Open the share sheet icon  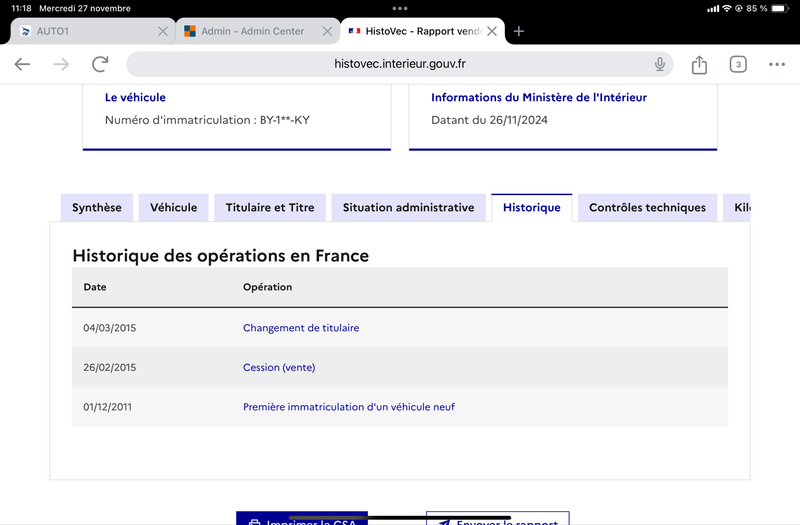click(699, 64)
